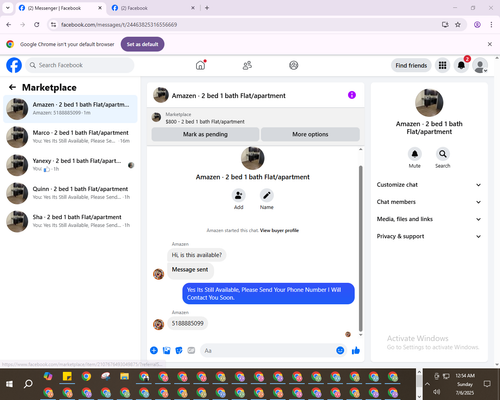Image resolution: width=500 pixels, height=400 pixels.
Task: Reload the page in Chrome
Action: [37, 25]
